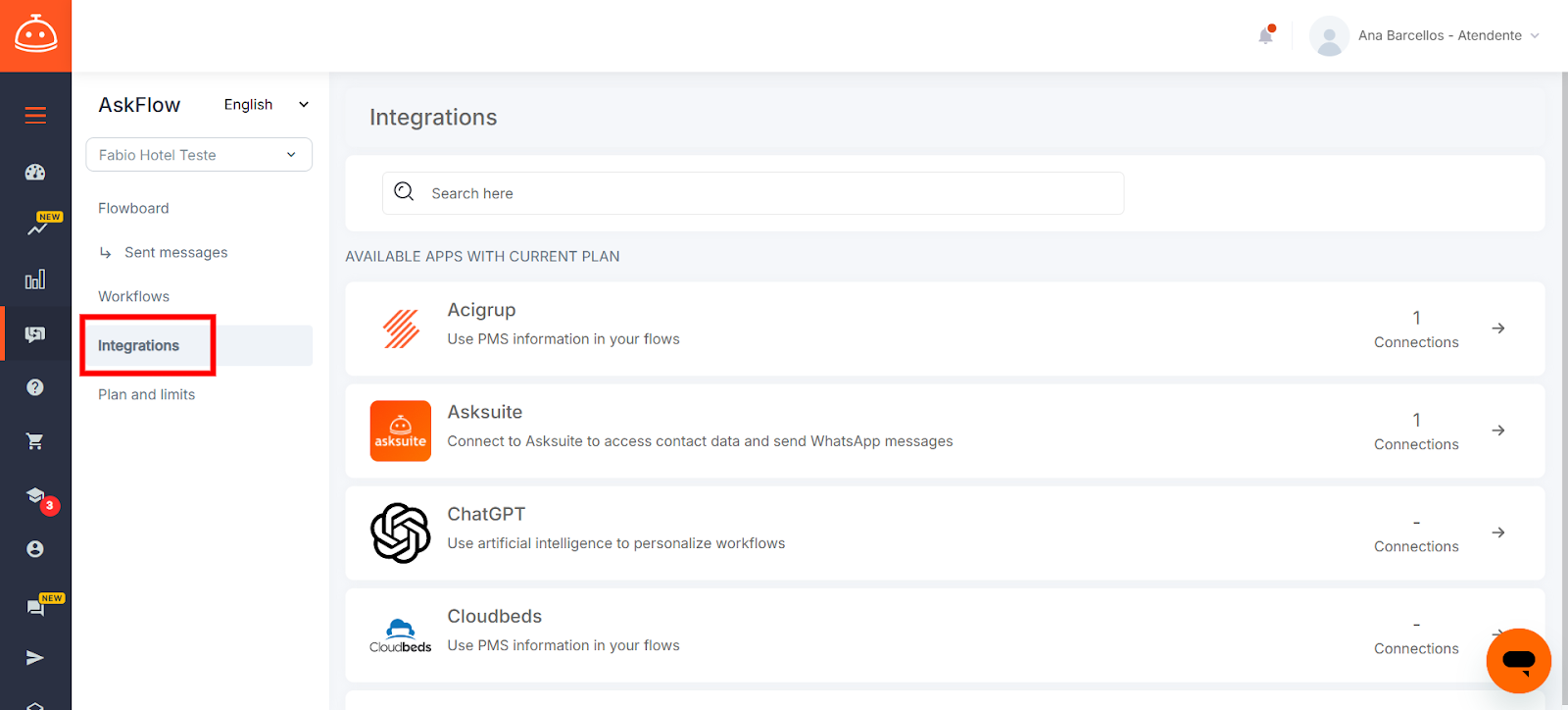Click the search magnifier icon
The image size is (1568, 710).
click(404, 192)
